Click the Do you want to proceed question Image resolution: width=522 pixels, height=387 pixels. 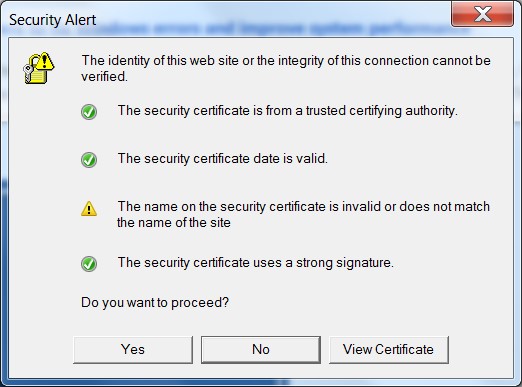point(155,303)
